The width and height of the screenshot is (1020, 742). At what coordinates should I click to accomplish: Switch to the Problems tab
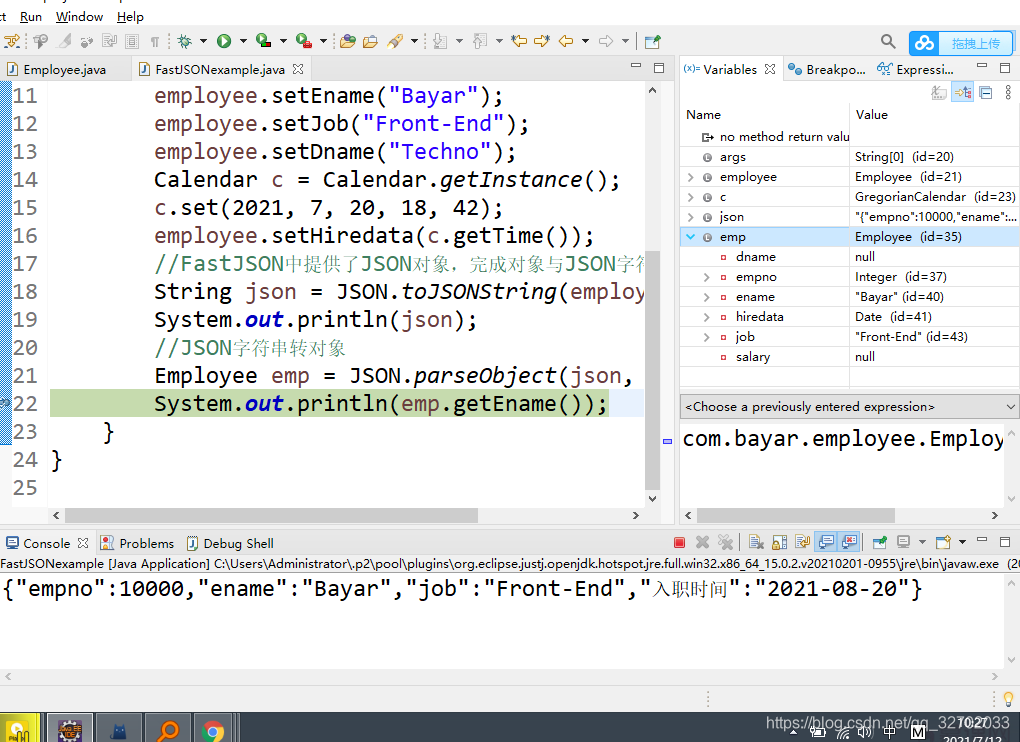coord(138,544)
